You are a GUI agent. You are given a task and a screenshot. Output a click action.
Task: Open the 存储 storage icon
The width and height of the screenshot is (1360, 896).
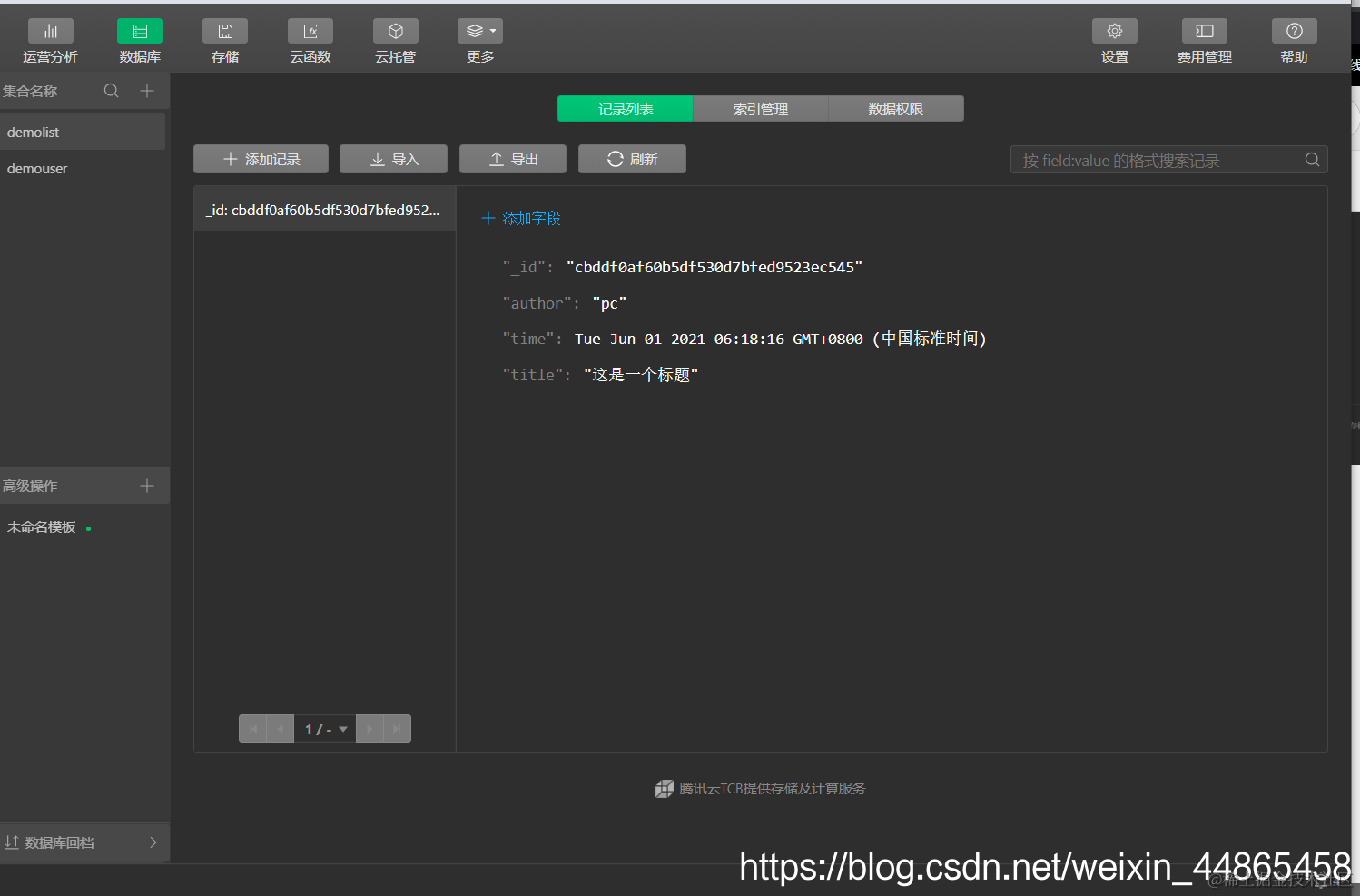coord(225,31)
